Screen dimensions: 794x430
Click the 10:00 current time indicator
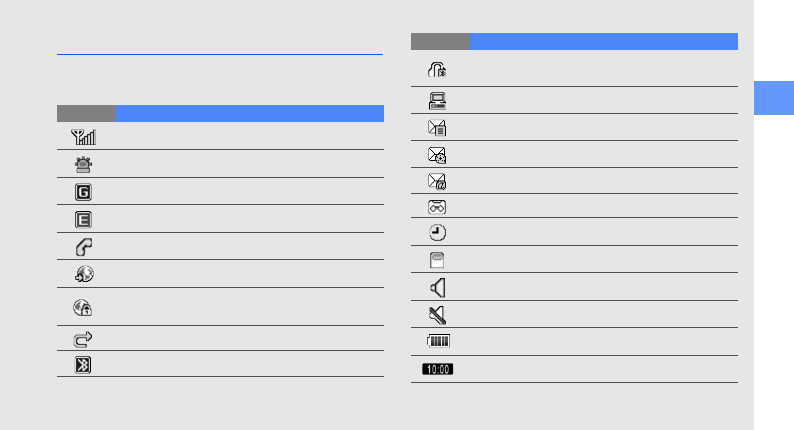coord(439,369)
